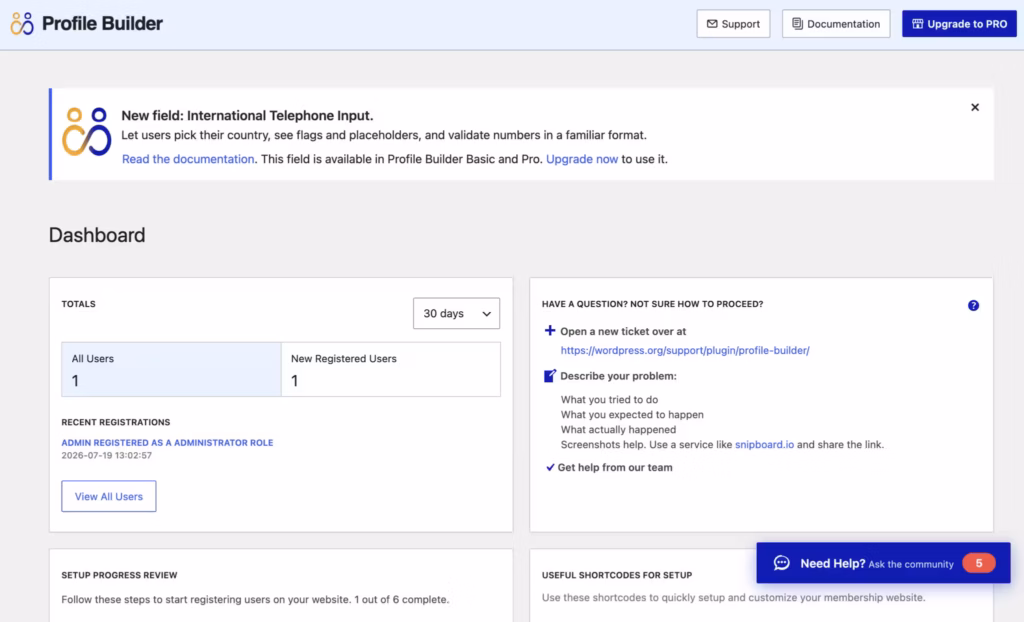Click the chat bubble icon in Need Help
Image resolution: width=1024 pixels, height=622 pixels.
click(x=782, y=563)
